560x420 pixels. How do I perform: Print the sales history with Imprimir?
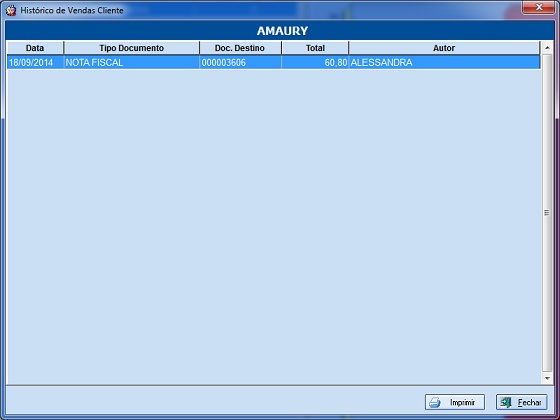[x=455, y=402]
